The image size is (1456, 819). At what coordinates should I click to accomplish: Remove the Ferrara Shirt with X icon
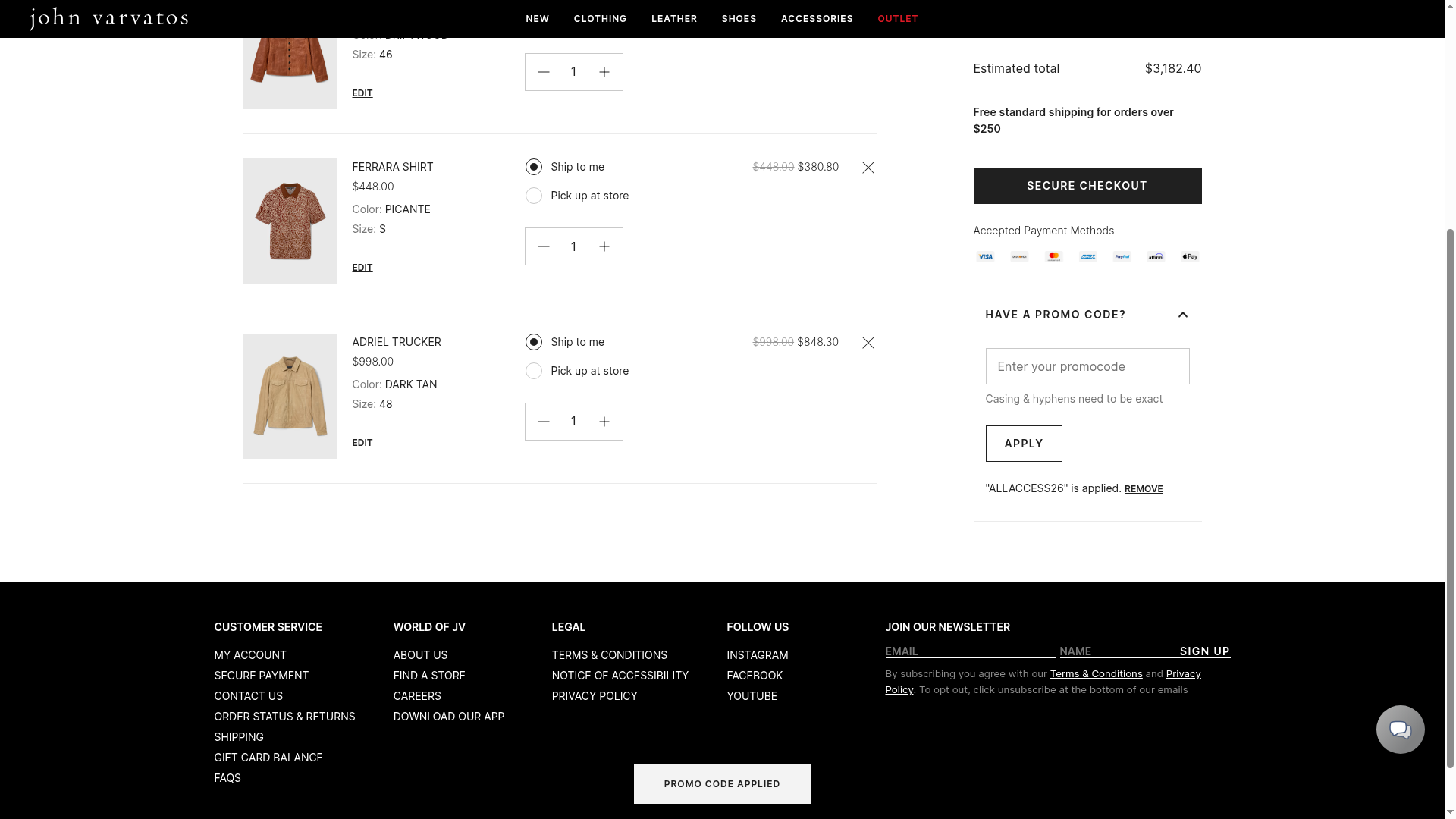point(868,168)
